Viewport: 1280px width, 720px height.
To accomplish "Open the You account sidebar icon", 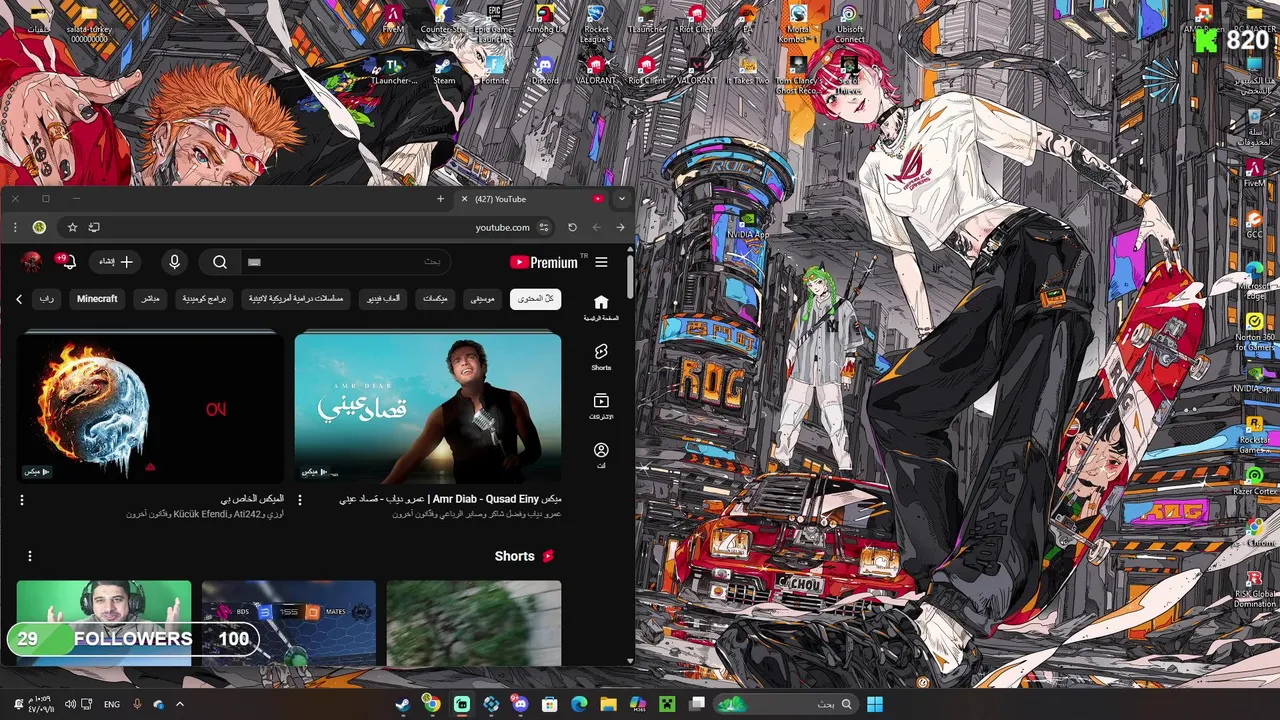I will tap(601, 456).
